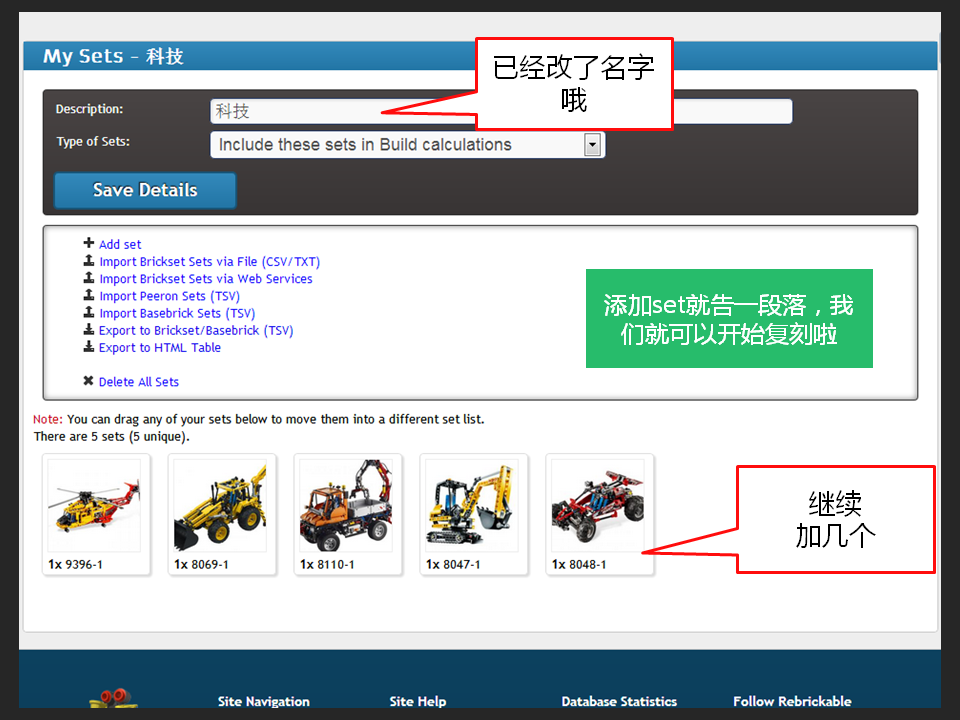Screen dimensions: 960x720
Task: Click upload icon beside Import Peeron Sets
Action: (x=89, y=294)
